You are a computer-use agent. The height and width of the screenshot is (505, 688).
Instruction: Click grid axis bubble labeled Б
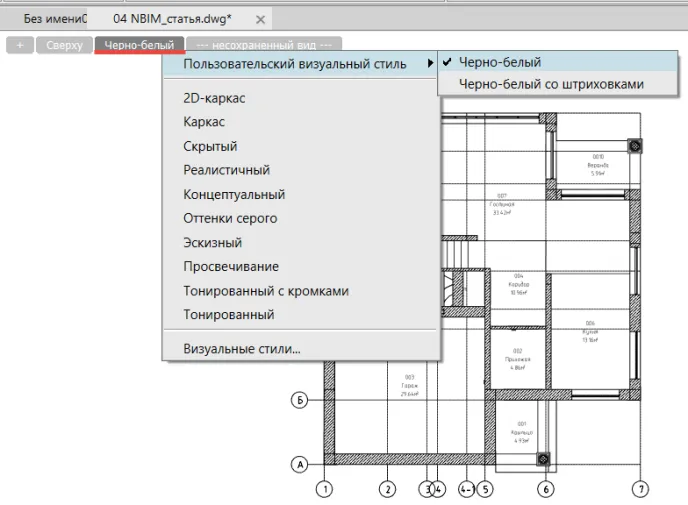[x=299, y=400]
